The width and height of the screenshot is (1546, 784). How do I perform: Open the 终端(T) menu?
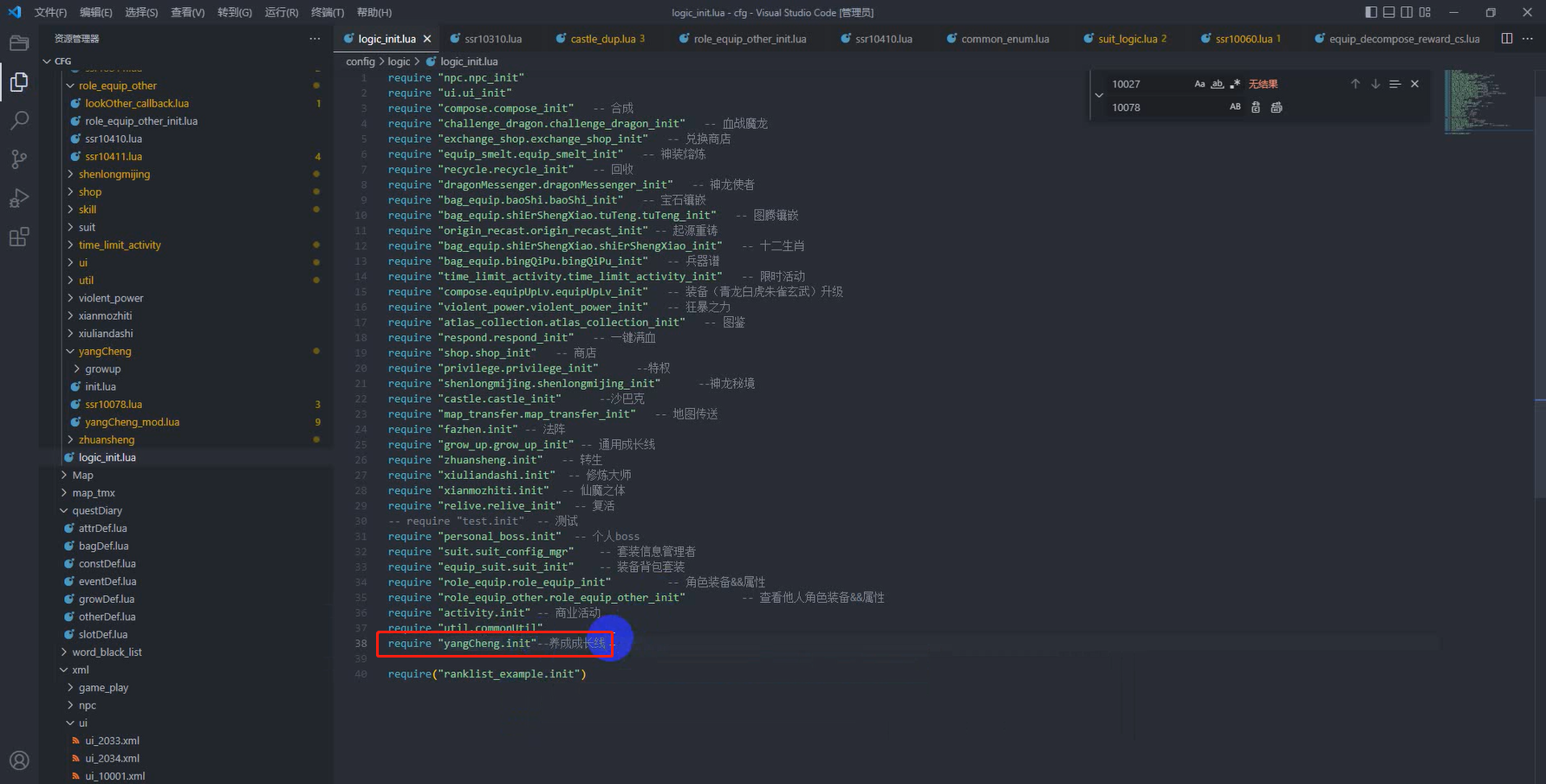328,12
